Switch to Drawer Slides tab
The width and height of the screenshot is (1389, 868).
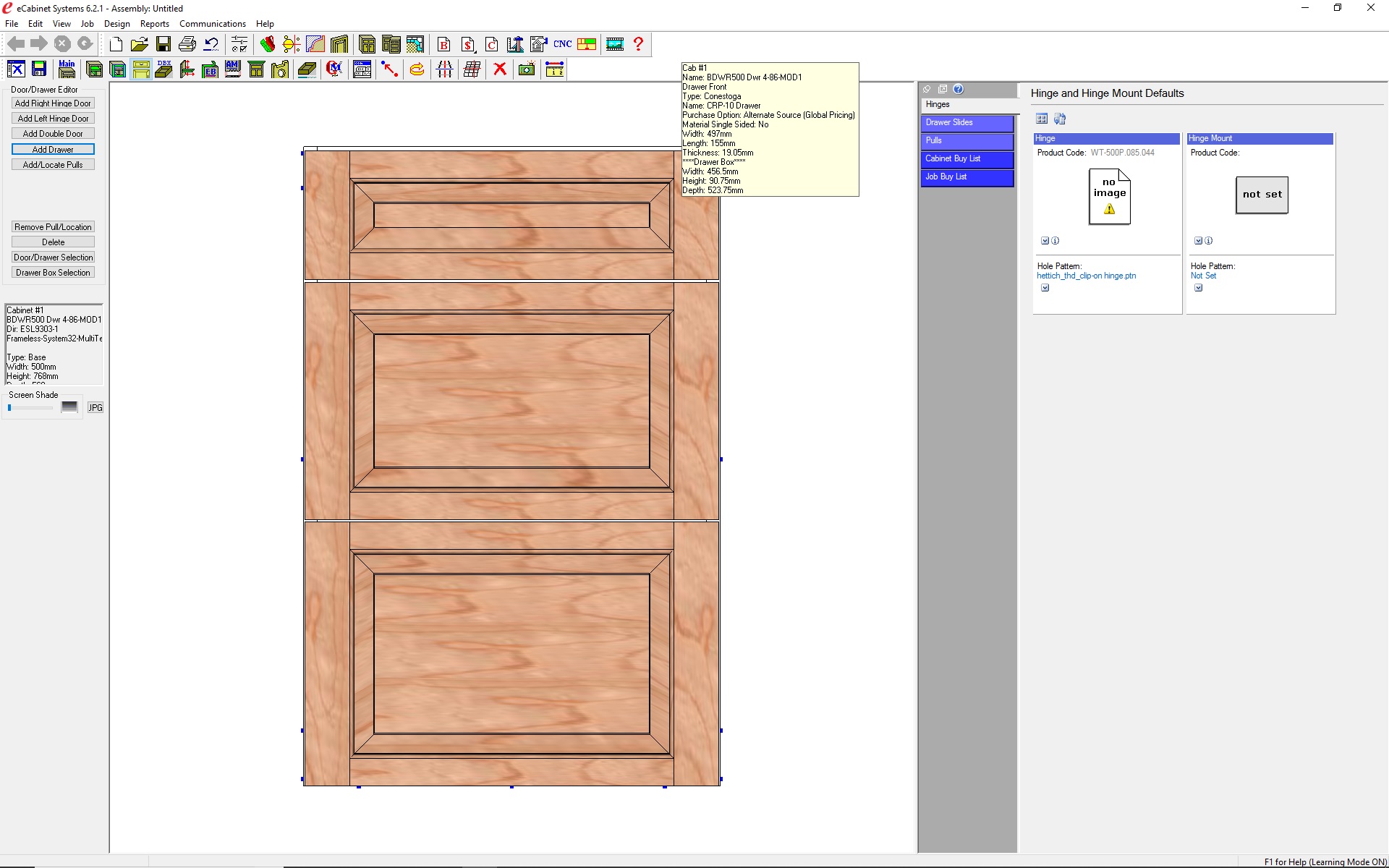967,123
